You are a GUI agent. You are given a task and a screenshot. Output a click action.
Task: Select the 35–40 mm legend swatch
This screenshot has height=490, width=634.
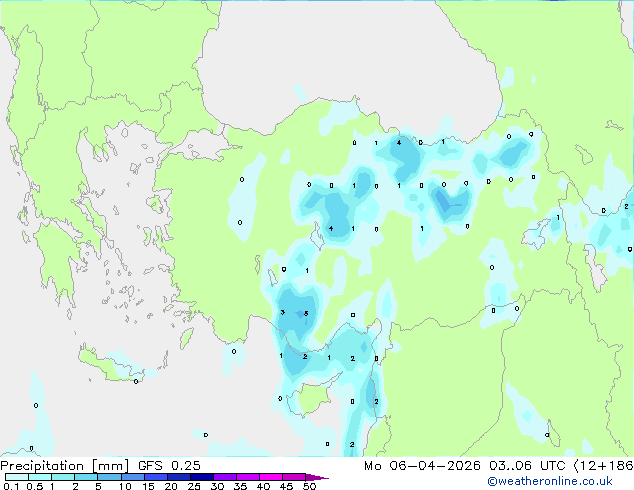coord(248,477)
